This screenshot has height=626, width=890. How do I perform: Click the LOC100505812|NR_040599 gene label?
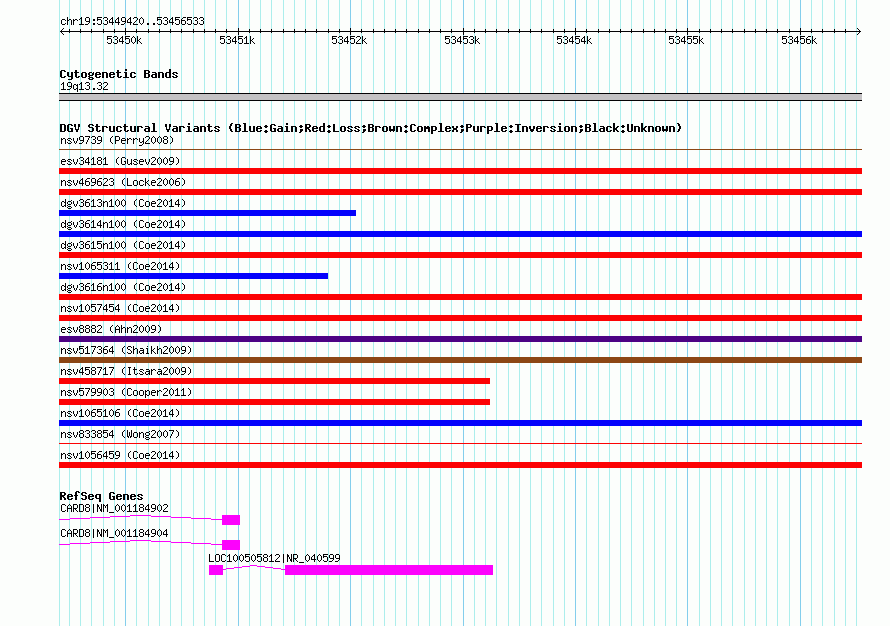274,558
